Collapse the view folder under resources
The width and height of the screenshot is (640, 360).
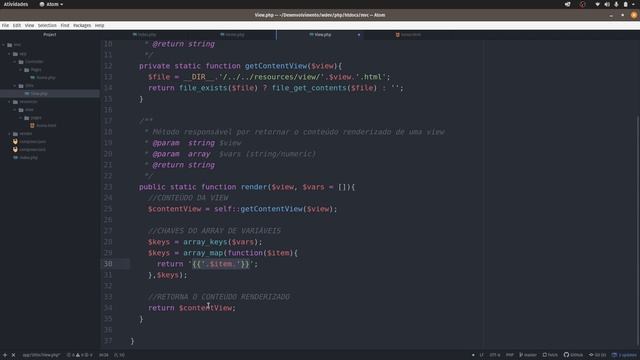pos(15,110)
